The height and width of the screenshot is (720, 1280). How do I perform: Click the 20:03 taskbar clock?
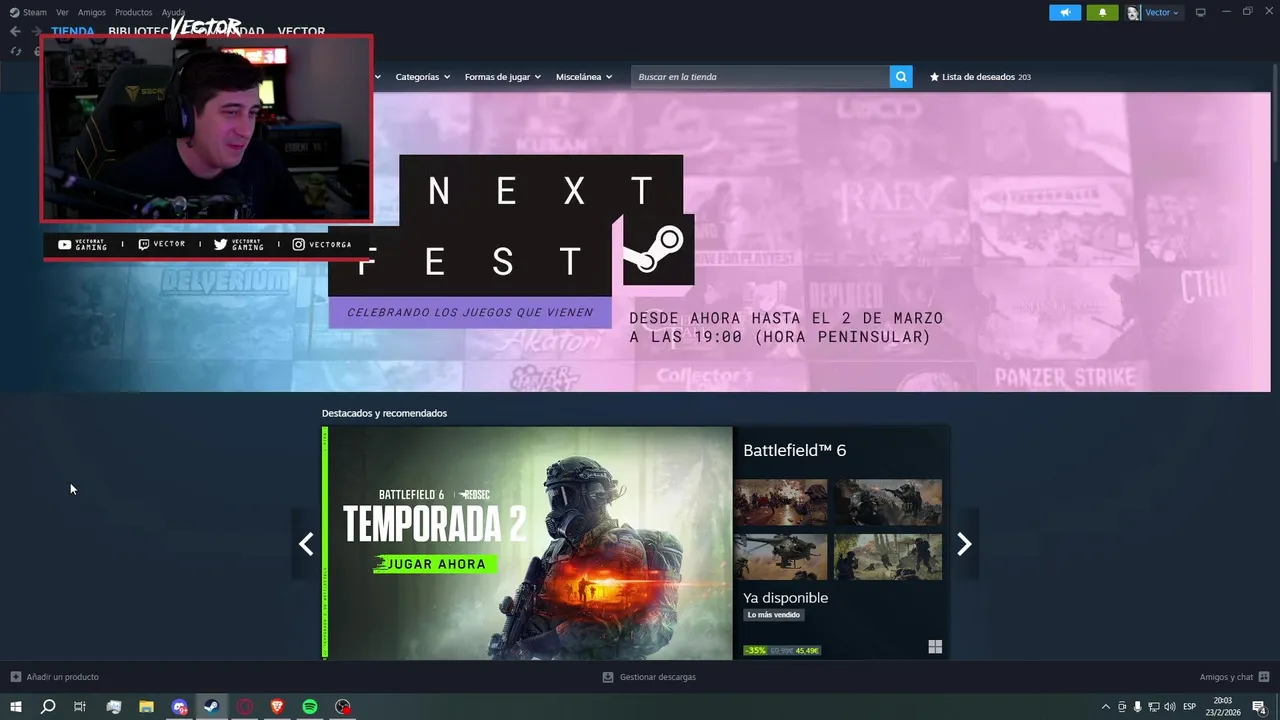coord(1223,707)
